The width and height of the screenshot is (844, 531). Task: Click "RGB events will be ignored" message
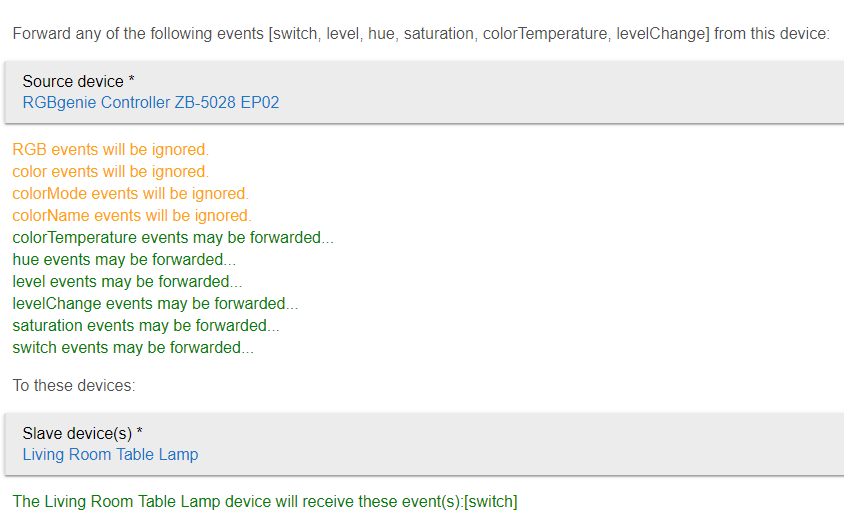pos(110,150)
